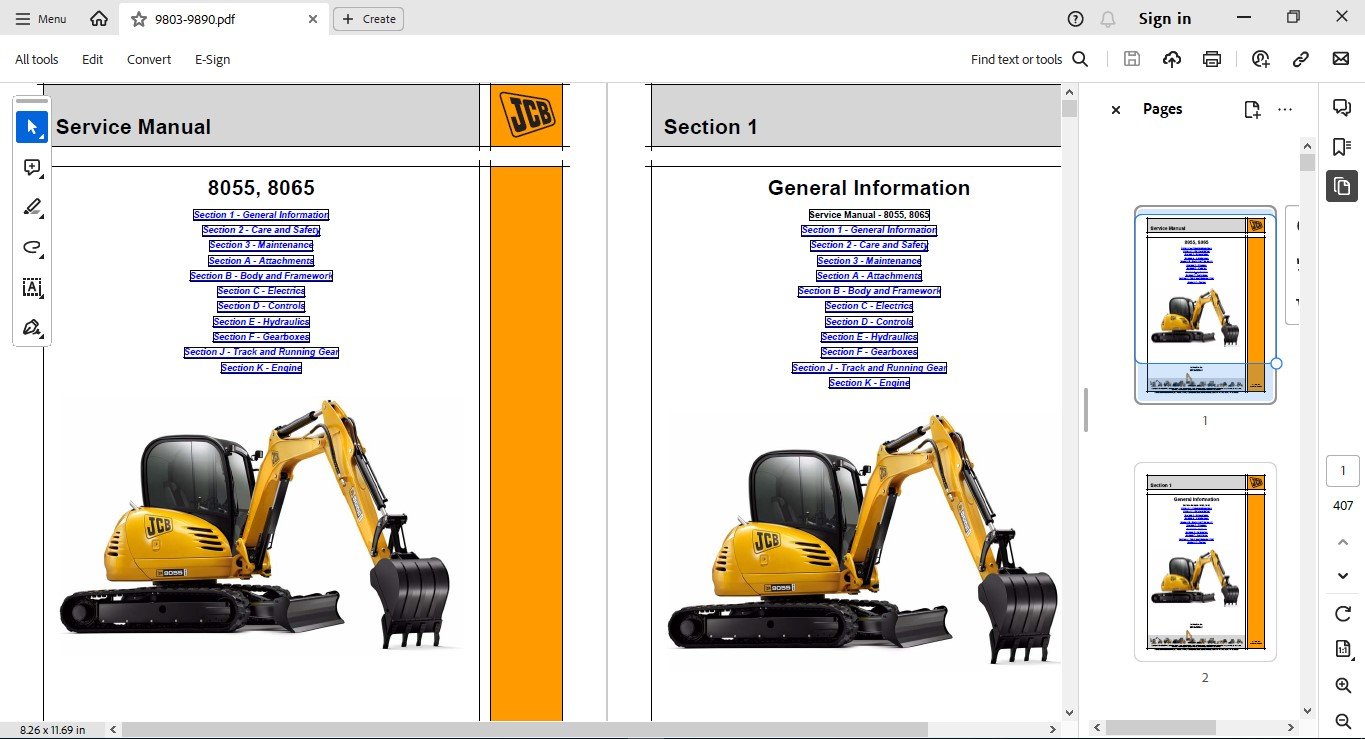Choose the fill and sign pen tool
This screenshot has height=739, width=1365.
[x=32, y=328]
